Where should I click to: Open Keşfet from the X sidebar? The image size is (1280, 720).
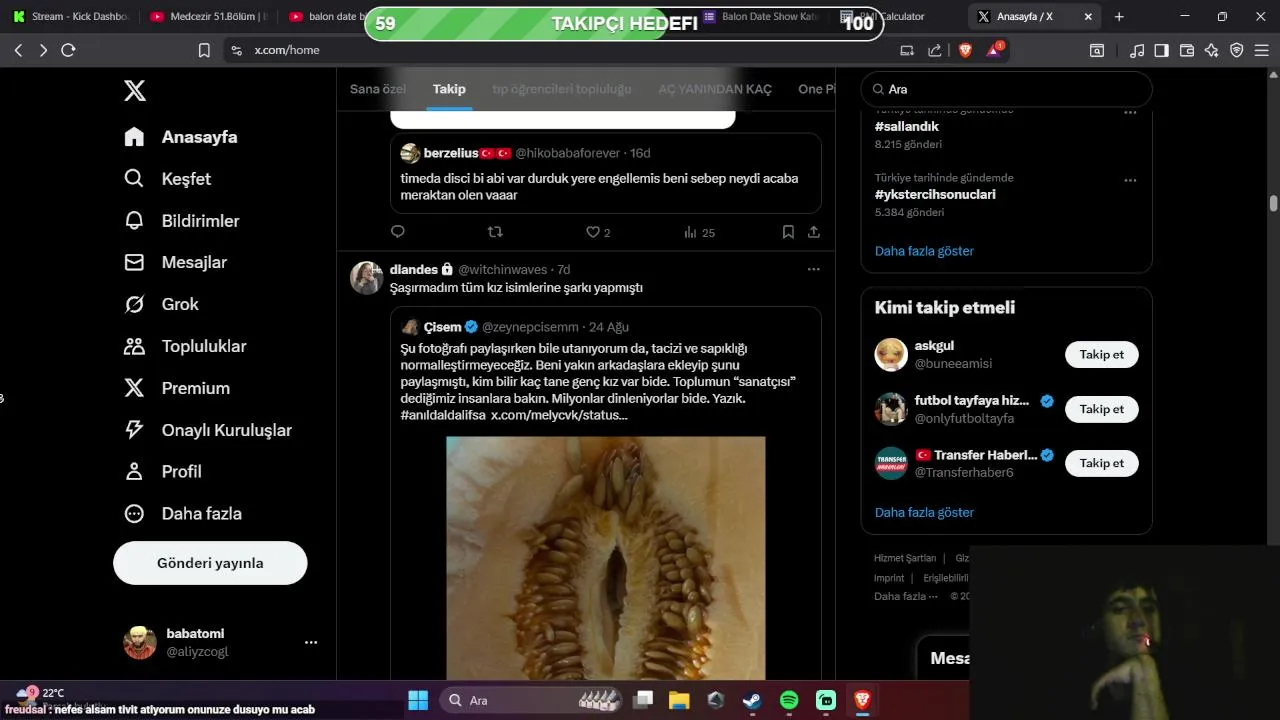coord(168,179)
